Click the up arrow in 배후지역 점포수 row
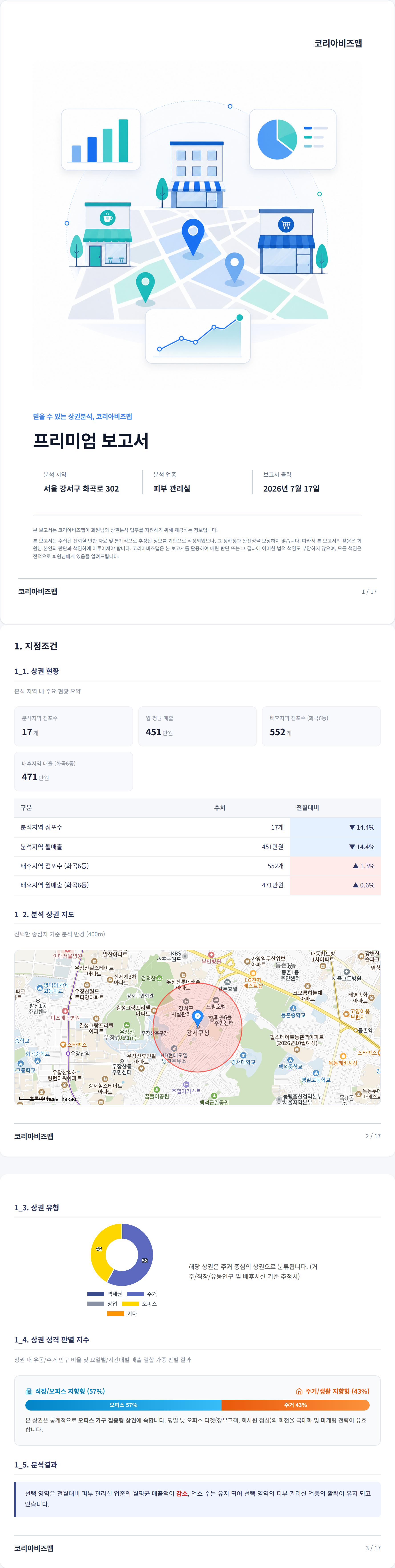The width and height of the screenshot is (395, 1568). tap(355, 866)
